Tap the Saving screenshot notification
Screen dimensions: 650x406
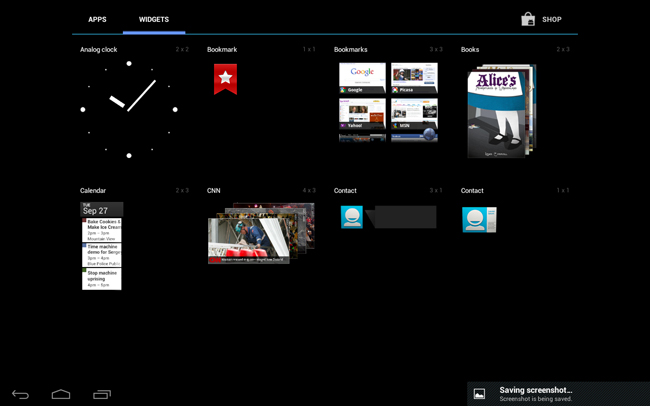[x=558, y=394]
